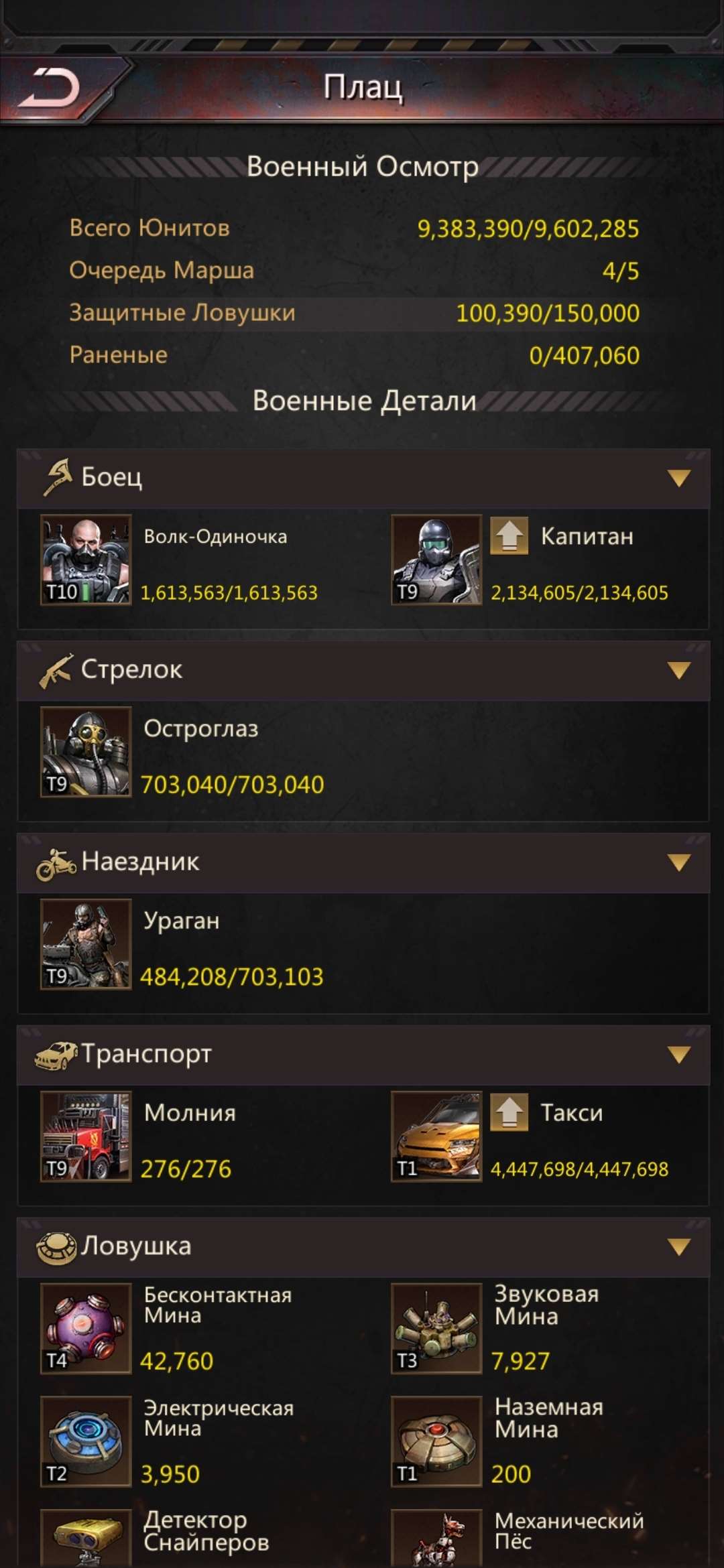Select the Такси T1 car icon

coord(436,1136)
